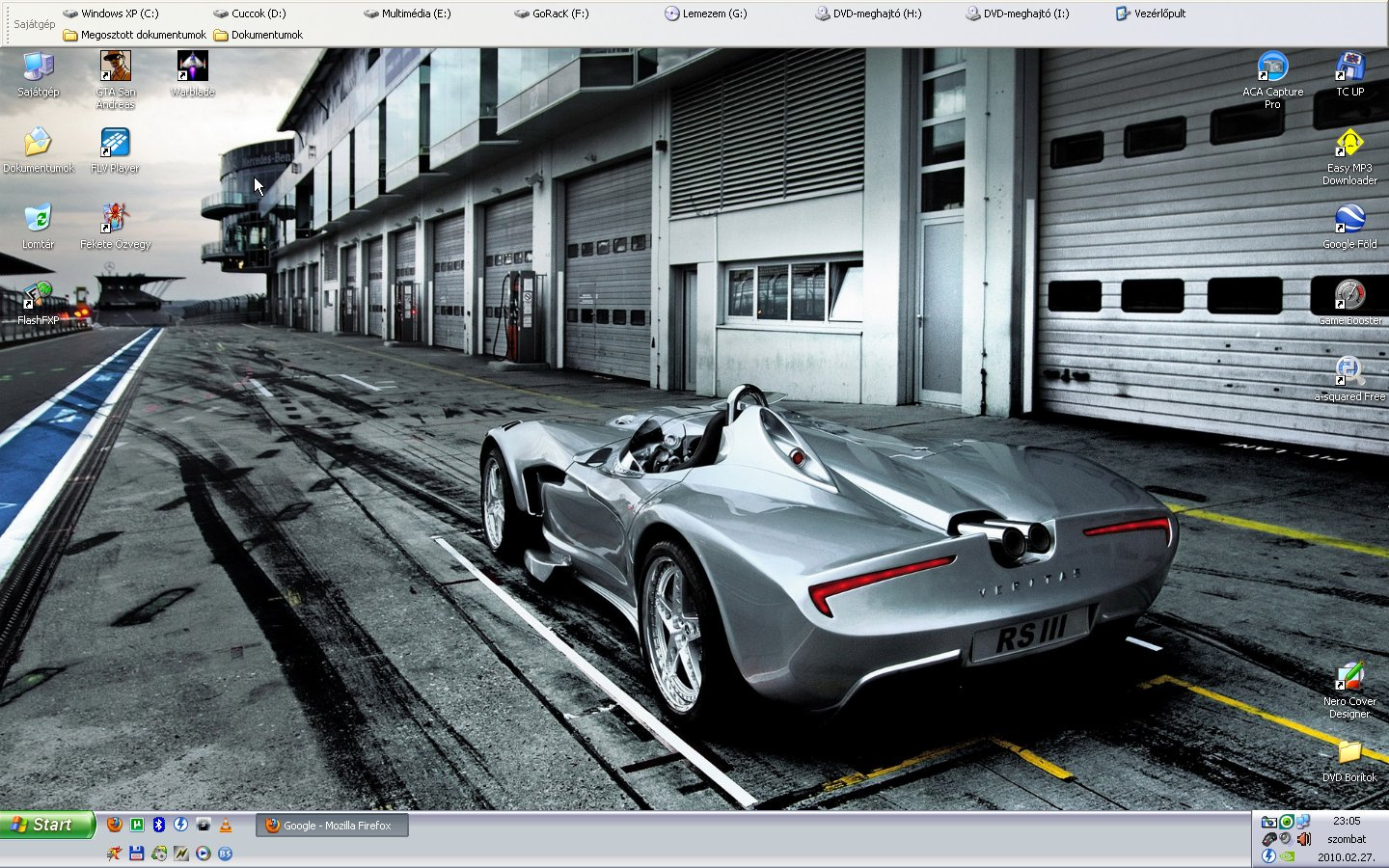This screenshot has height=868, width=1389.
Task: Open Dokumentumok folder in top toolbar
Action: 259,35
